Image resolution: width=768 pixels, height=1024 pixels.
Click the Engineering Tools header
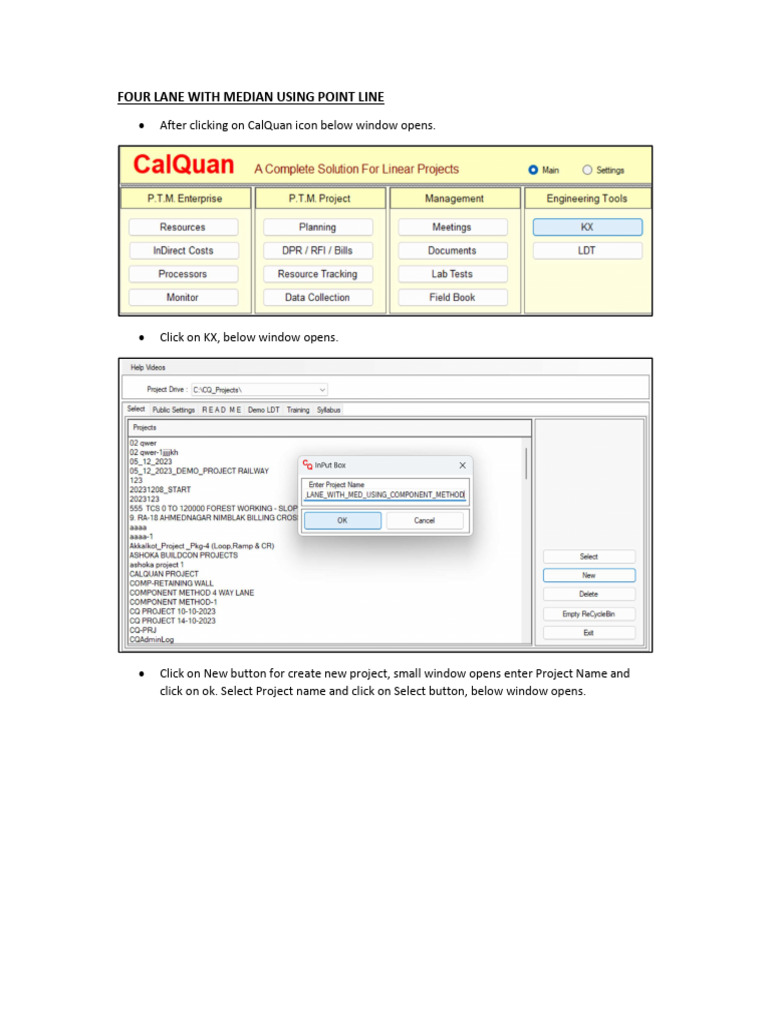pos(587,199)
